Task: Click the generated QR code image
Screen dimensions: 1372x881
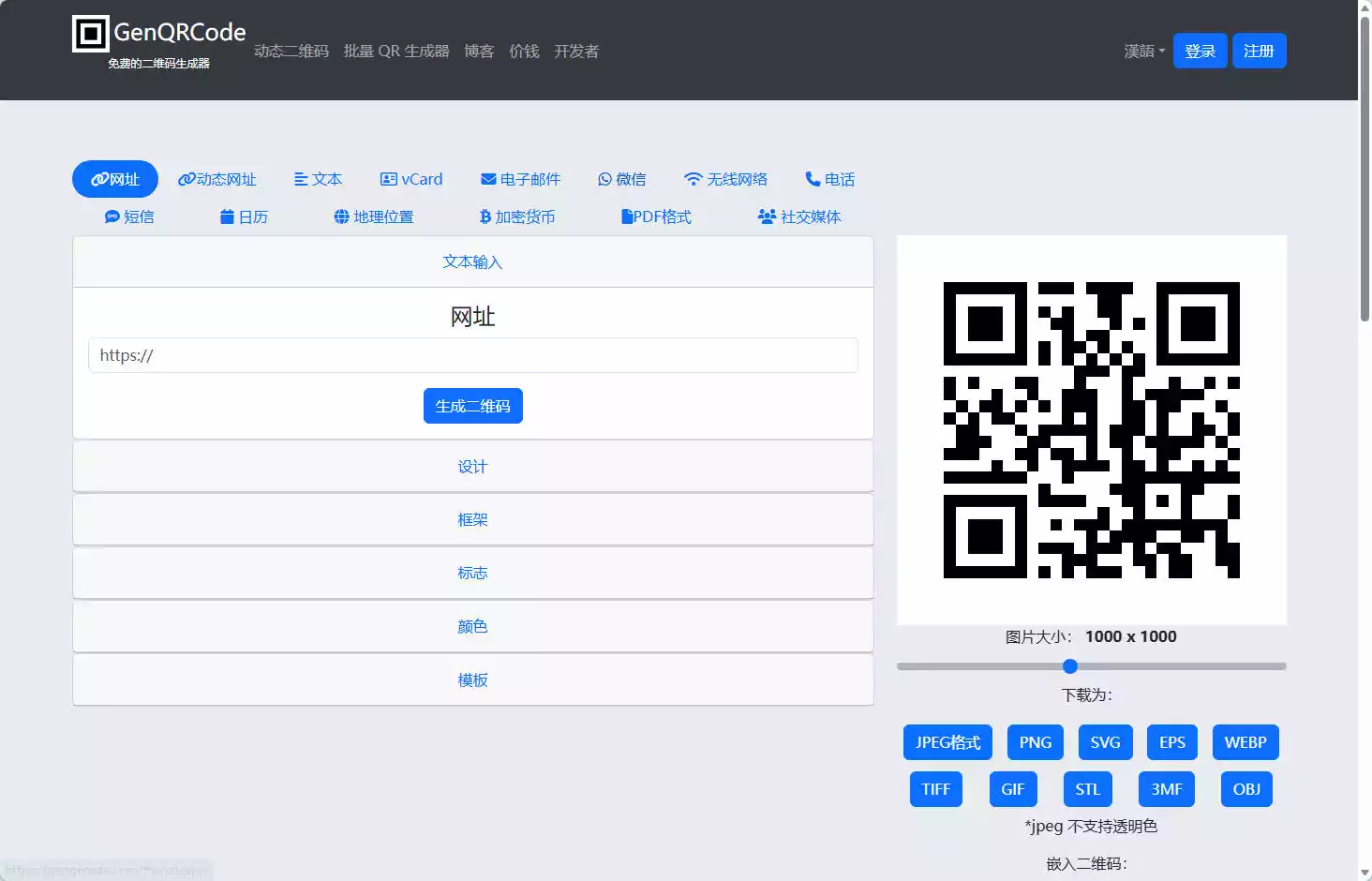Action: [x=1092, y=430]
